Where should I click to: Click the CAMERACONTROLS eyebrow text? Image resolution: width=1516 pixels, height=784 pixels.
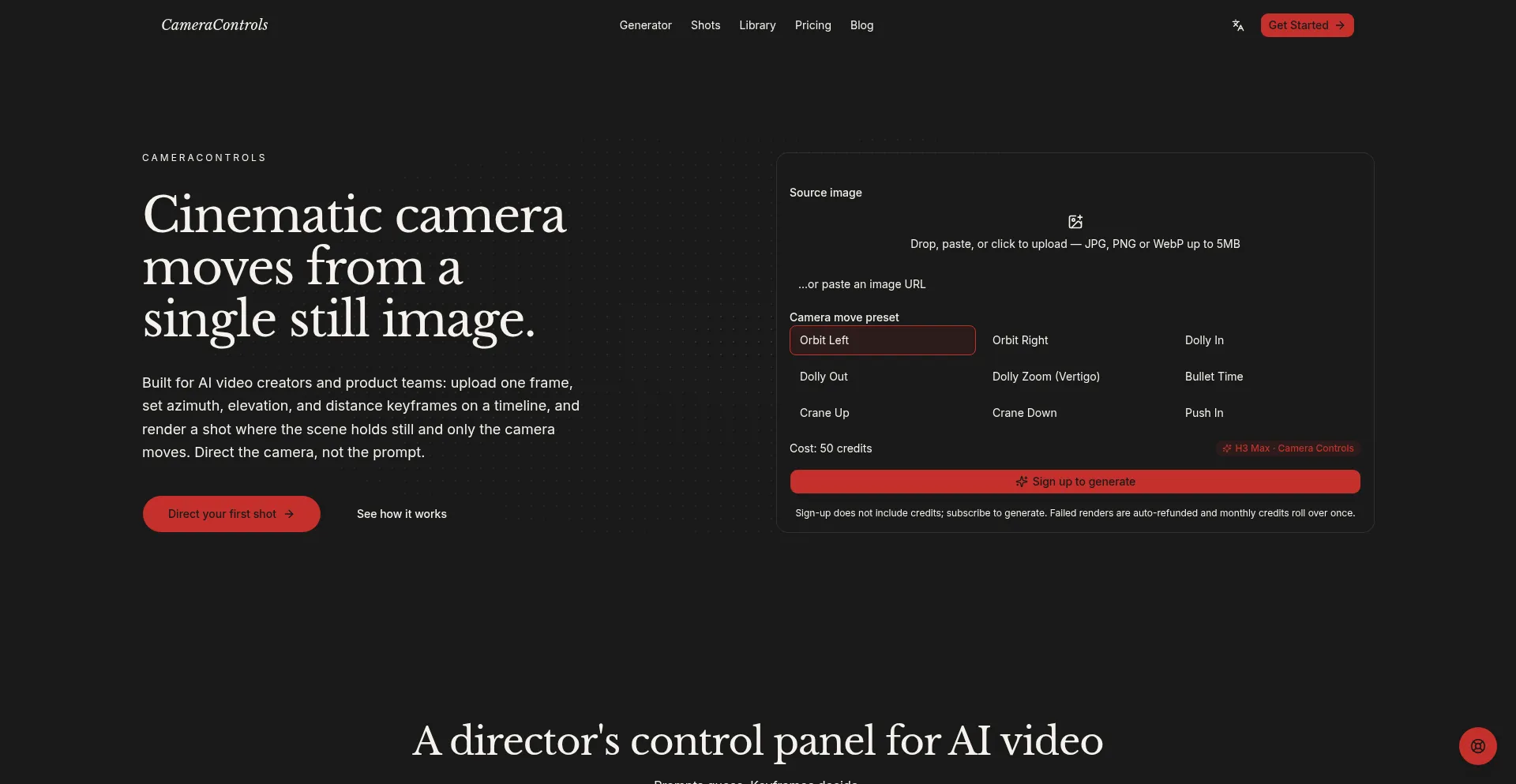[204, 158]
